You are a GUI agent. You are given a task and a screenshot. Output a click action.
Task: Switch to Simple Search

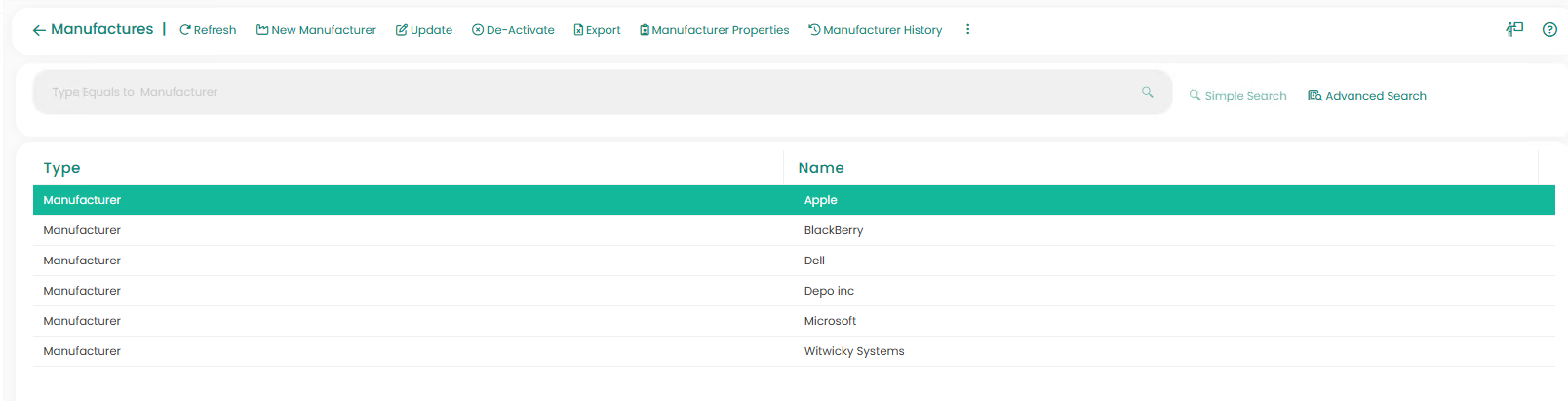pyautogui.click(x=1237, y=96)
